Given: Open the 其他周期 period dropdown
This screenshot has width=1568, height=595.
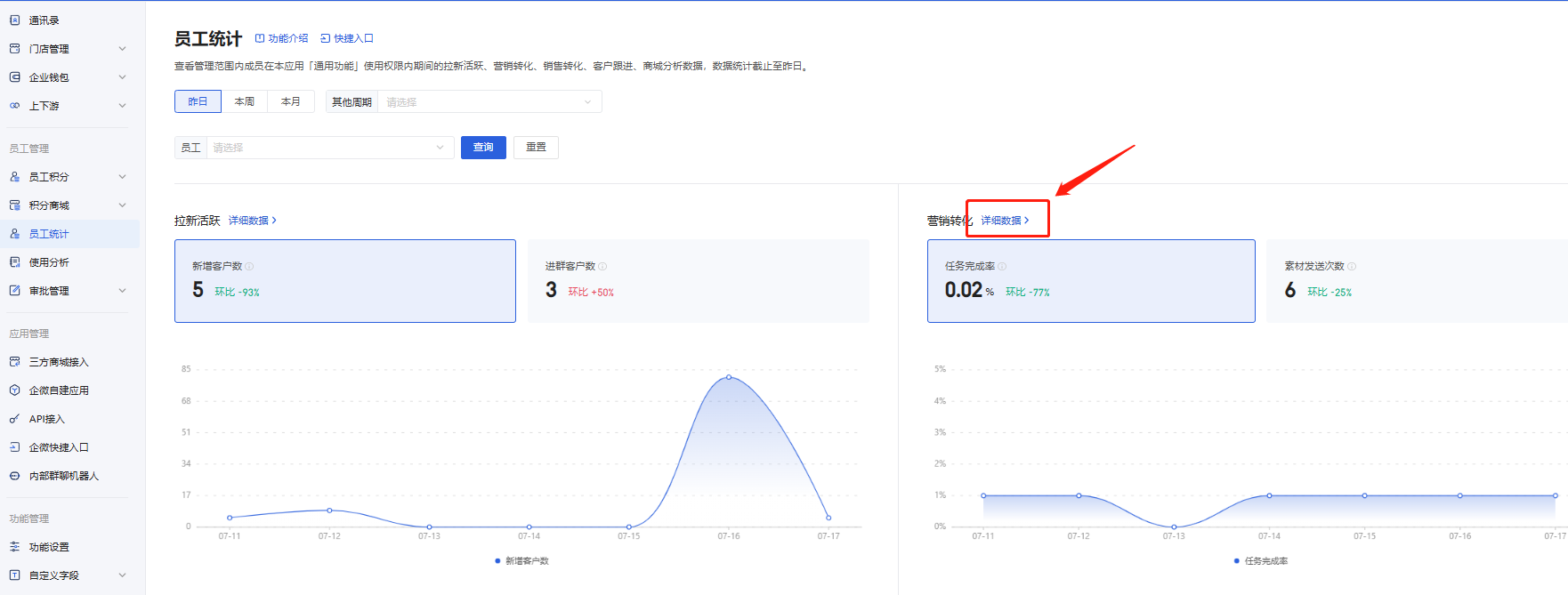Looking at the screenshot, I should click(489, 102).
